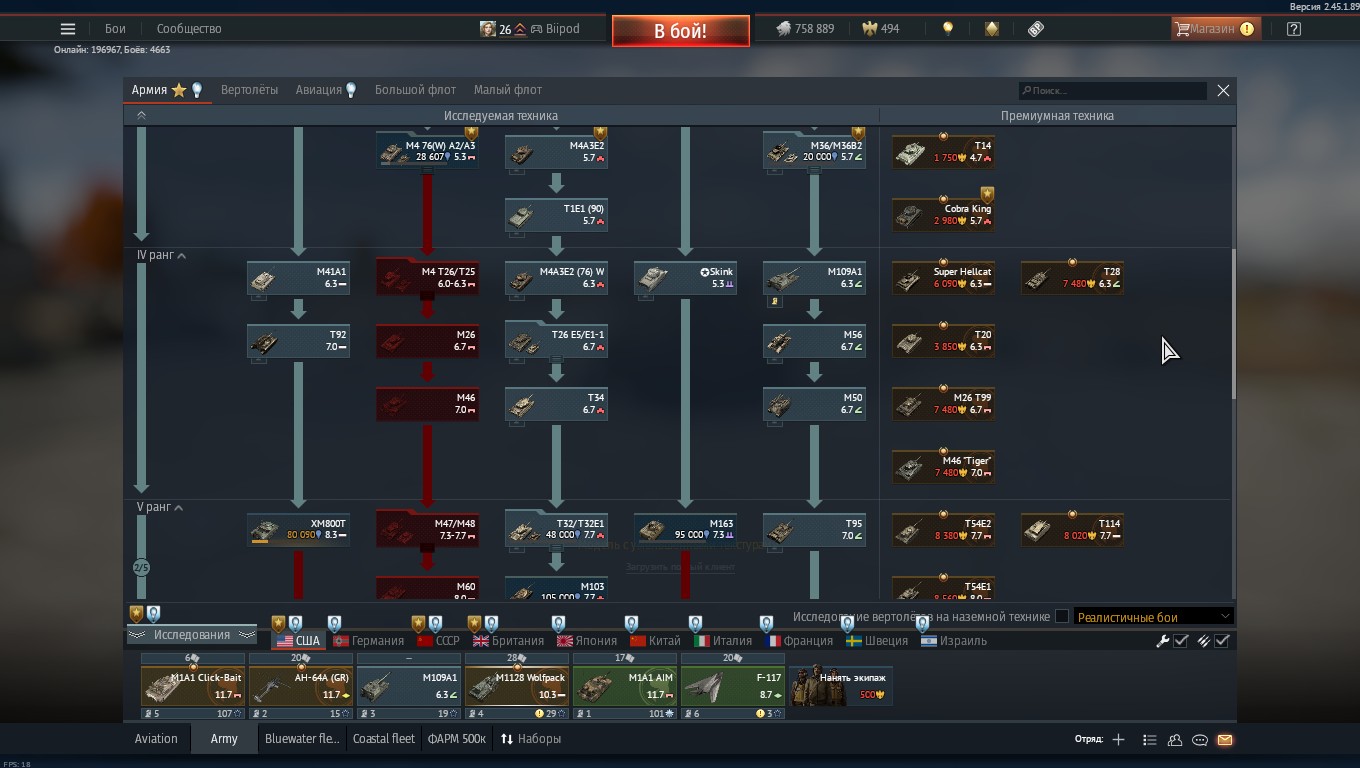Open the hamburger main menu

68,29
